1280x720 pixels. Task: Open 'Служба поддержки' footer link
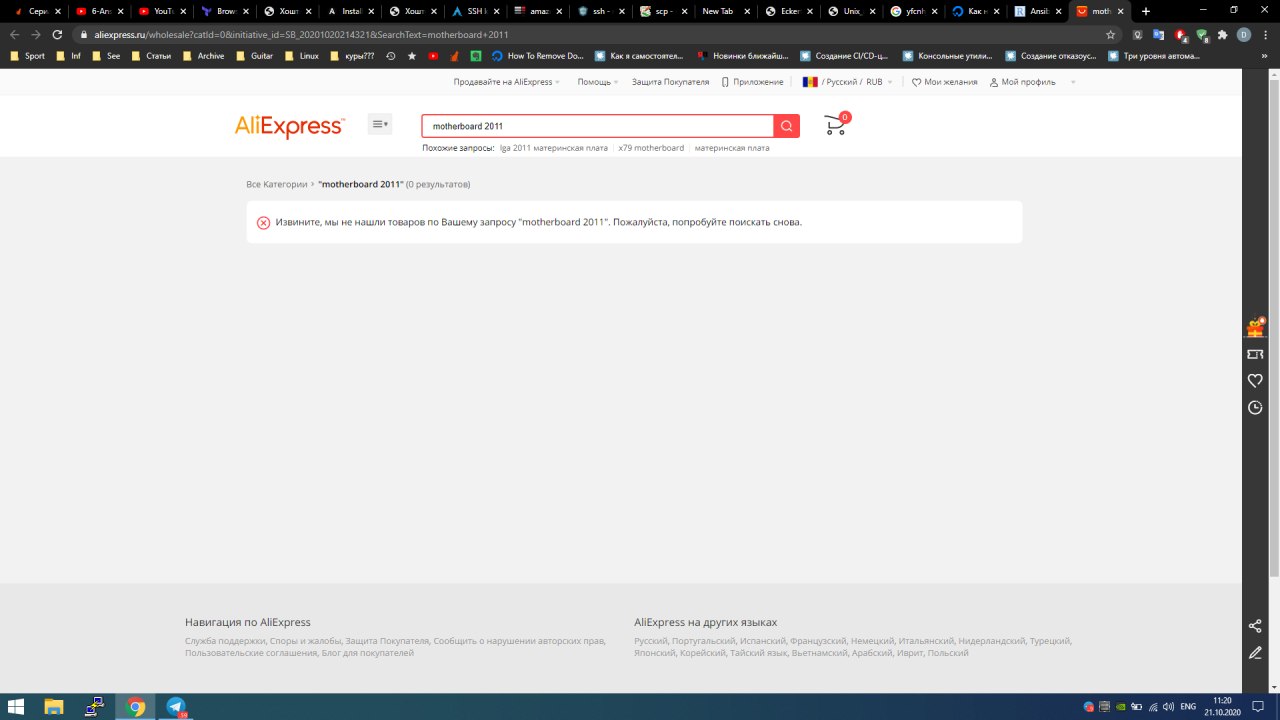[225, 641]
